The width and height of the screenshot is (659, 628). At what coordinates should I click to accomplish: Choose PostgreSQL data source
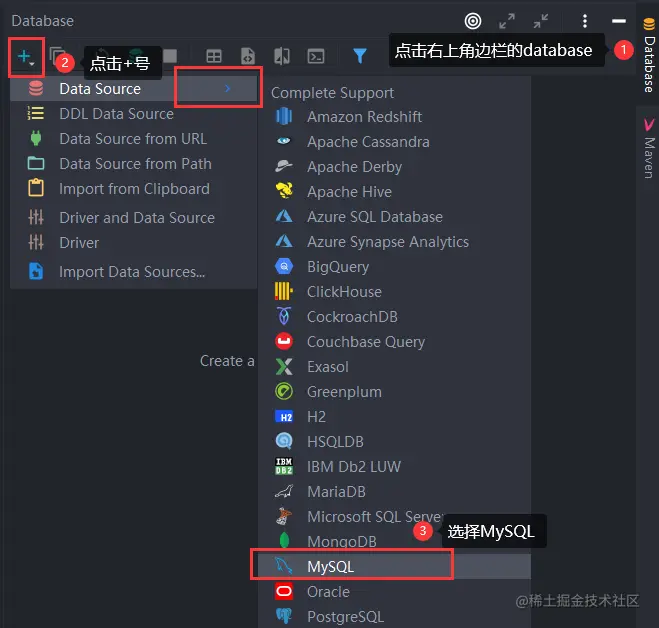394,616
